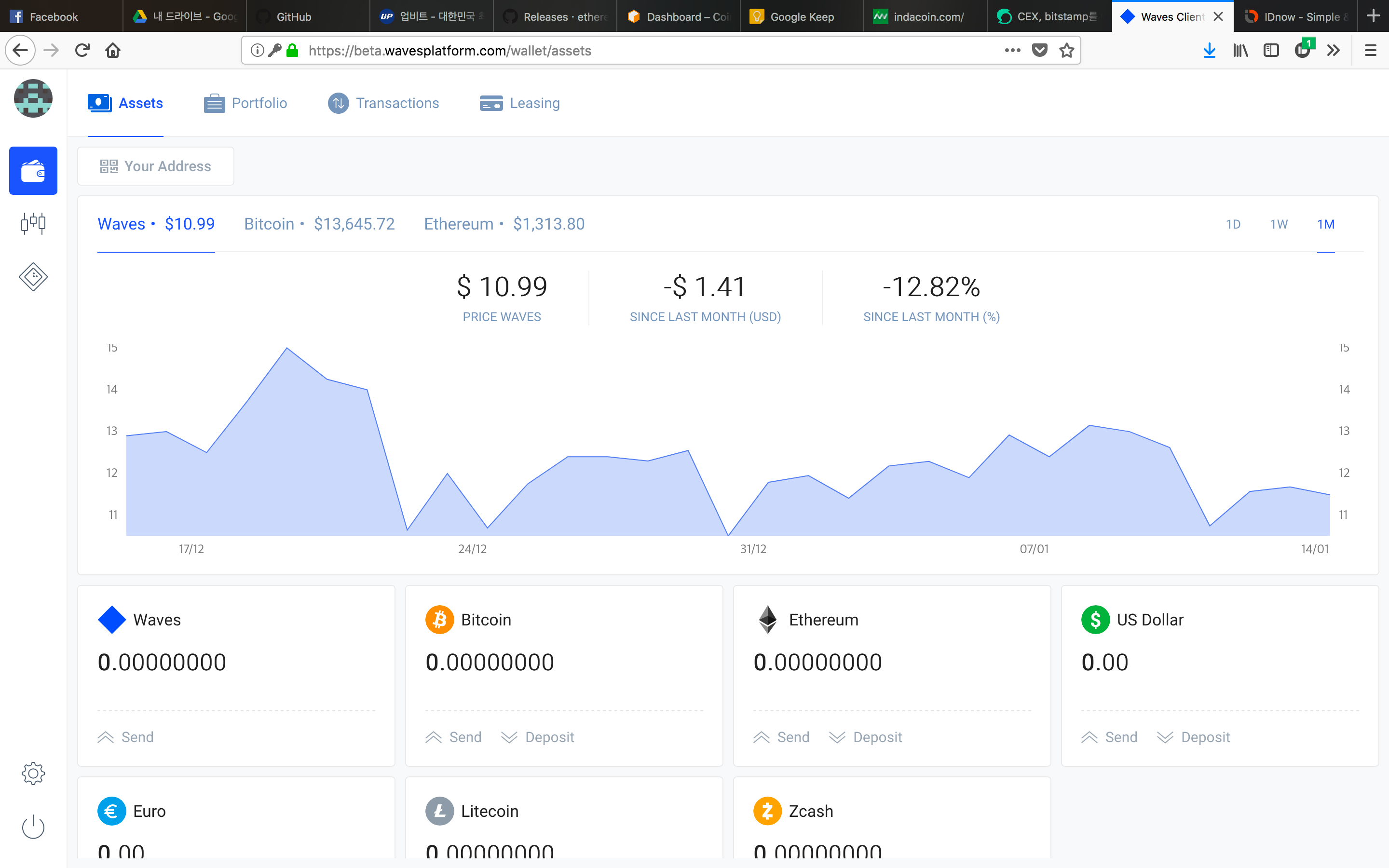Viewport: 1389px width, 868px height.
Task: Click Send on the US Dollar card
Action: (x=1109, y=737)
